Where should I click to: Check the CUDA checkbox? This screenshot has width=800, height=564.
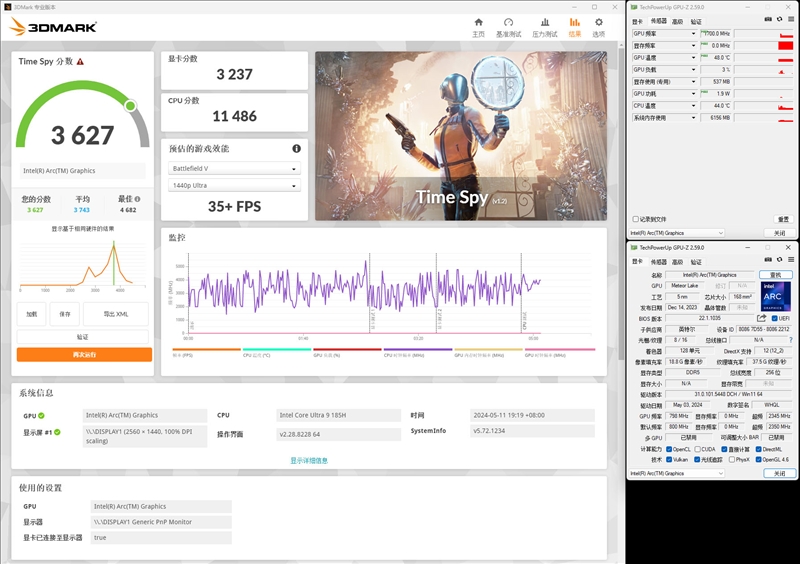[697, 449]
